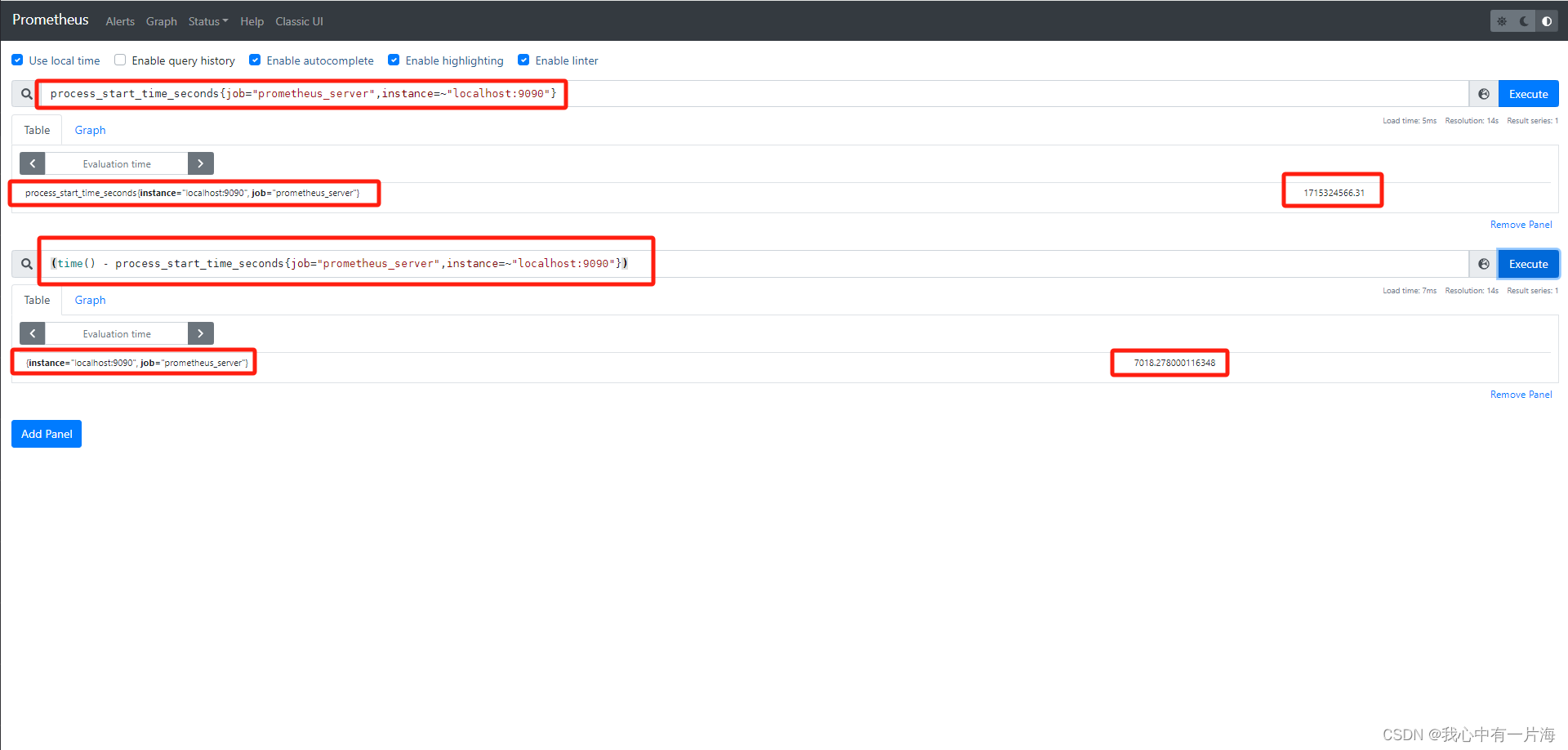Switch to Classic UI
The image size is (1568, 750).
(x=299, y=21)
